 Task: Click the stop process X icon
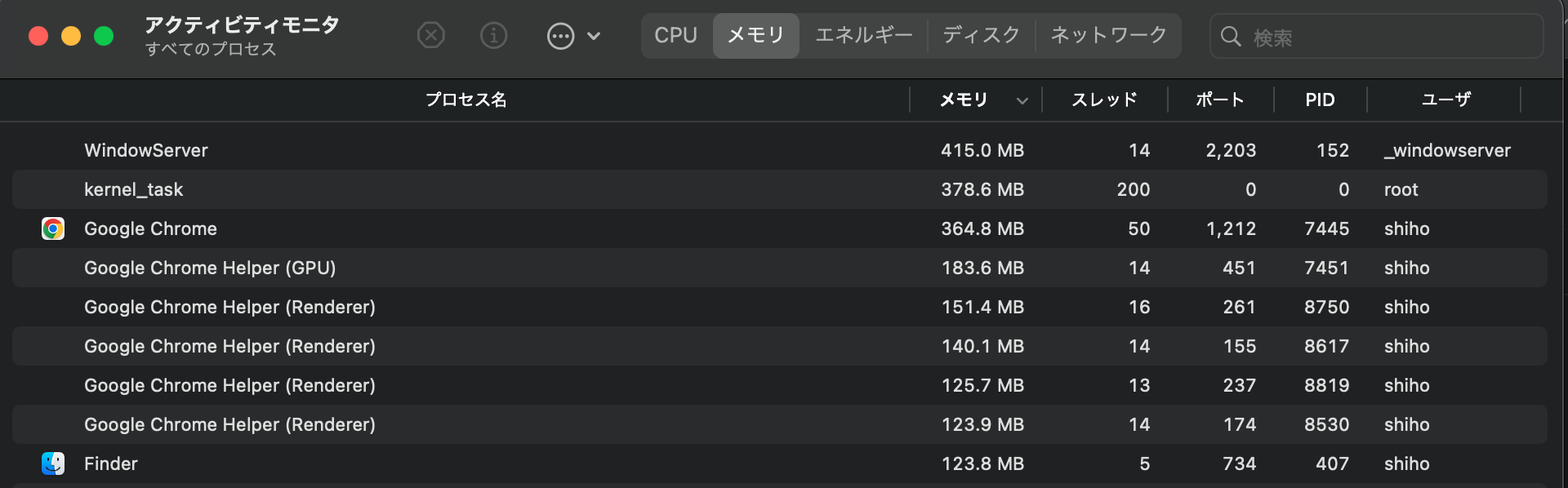(x=431, y=35)
